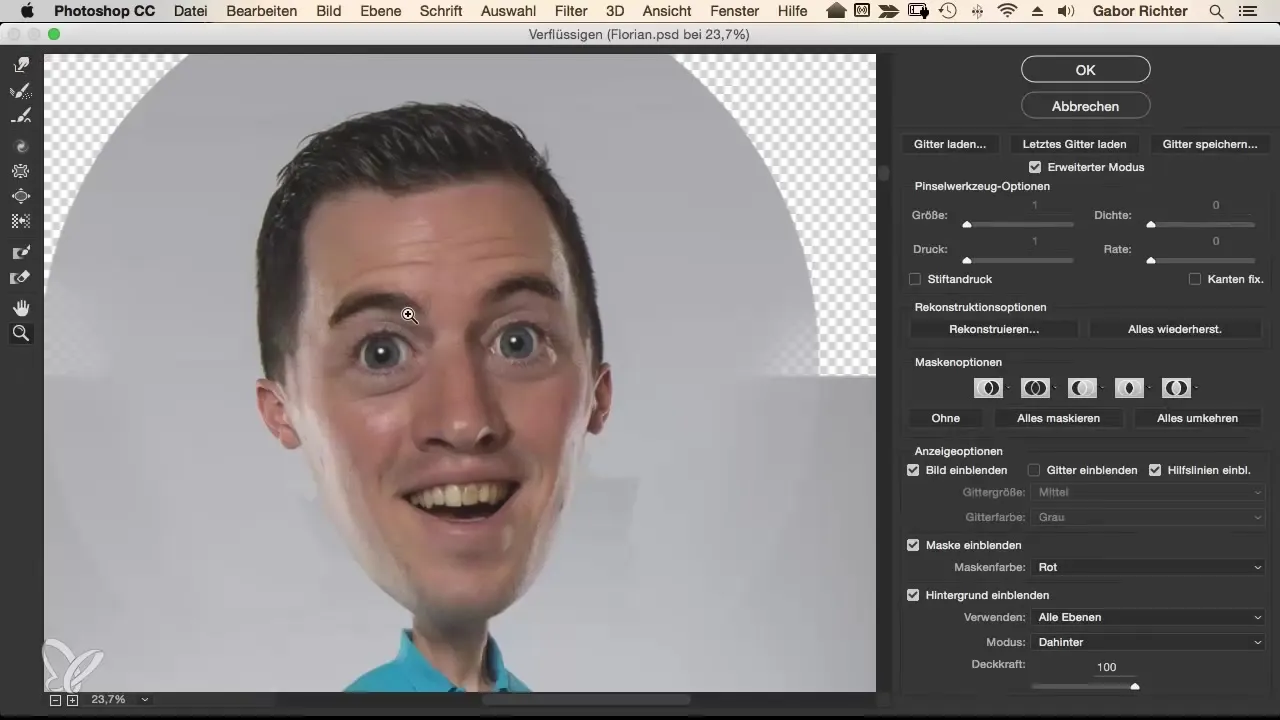Screen dimensions: 1280x720
Task: Click the zoom in plus button
Action: tap(72, 700)
